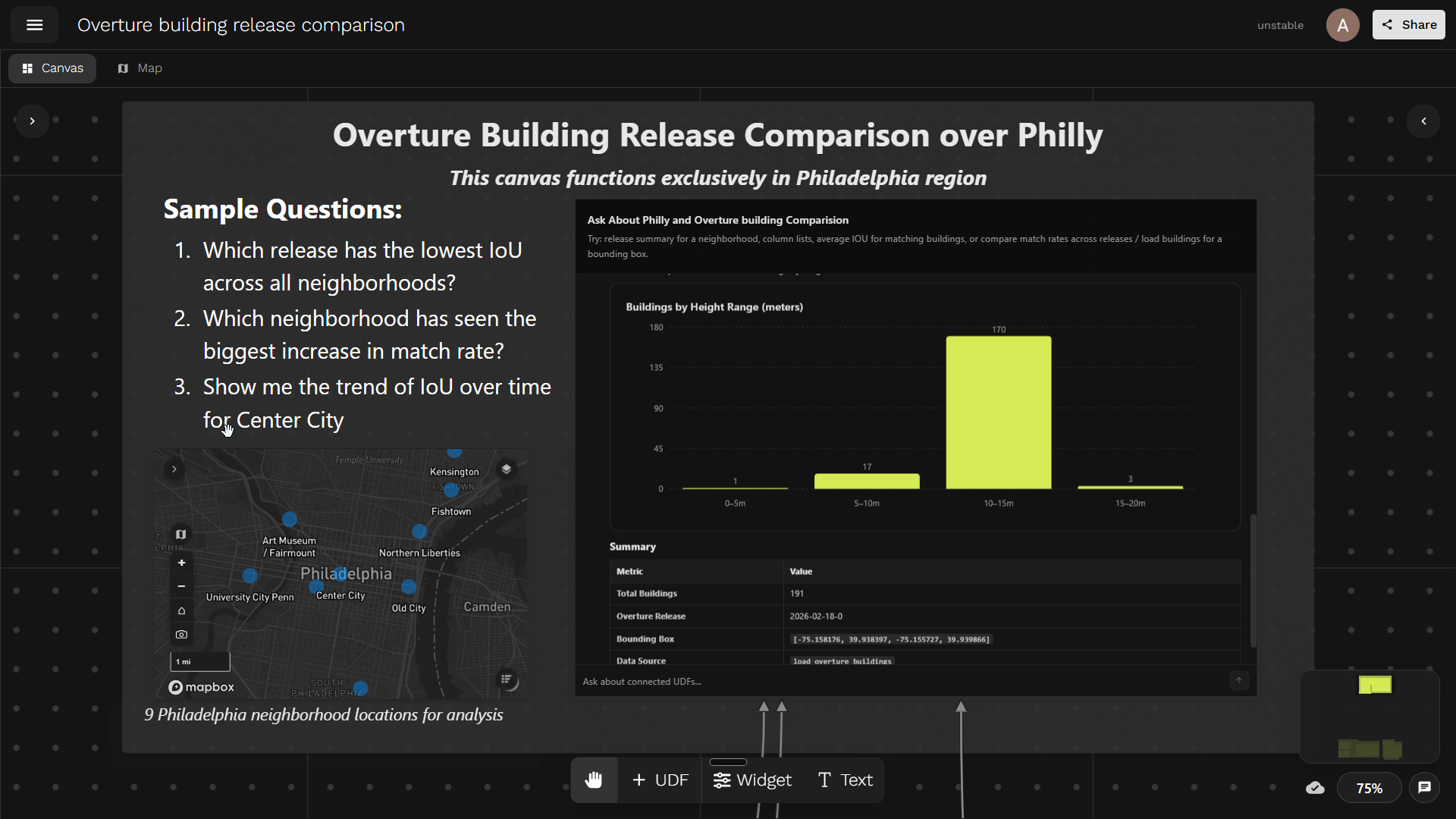Click the send arrow in chat input

click(1239, 681)
